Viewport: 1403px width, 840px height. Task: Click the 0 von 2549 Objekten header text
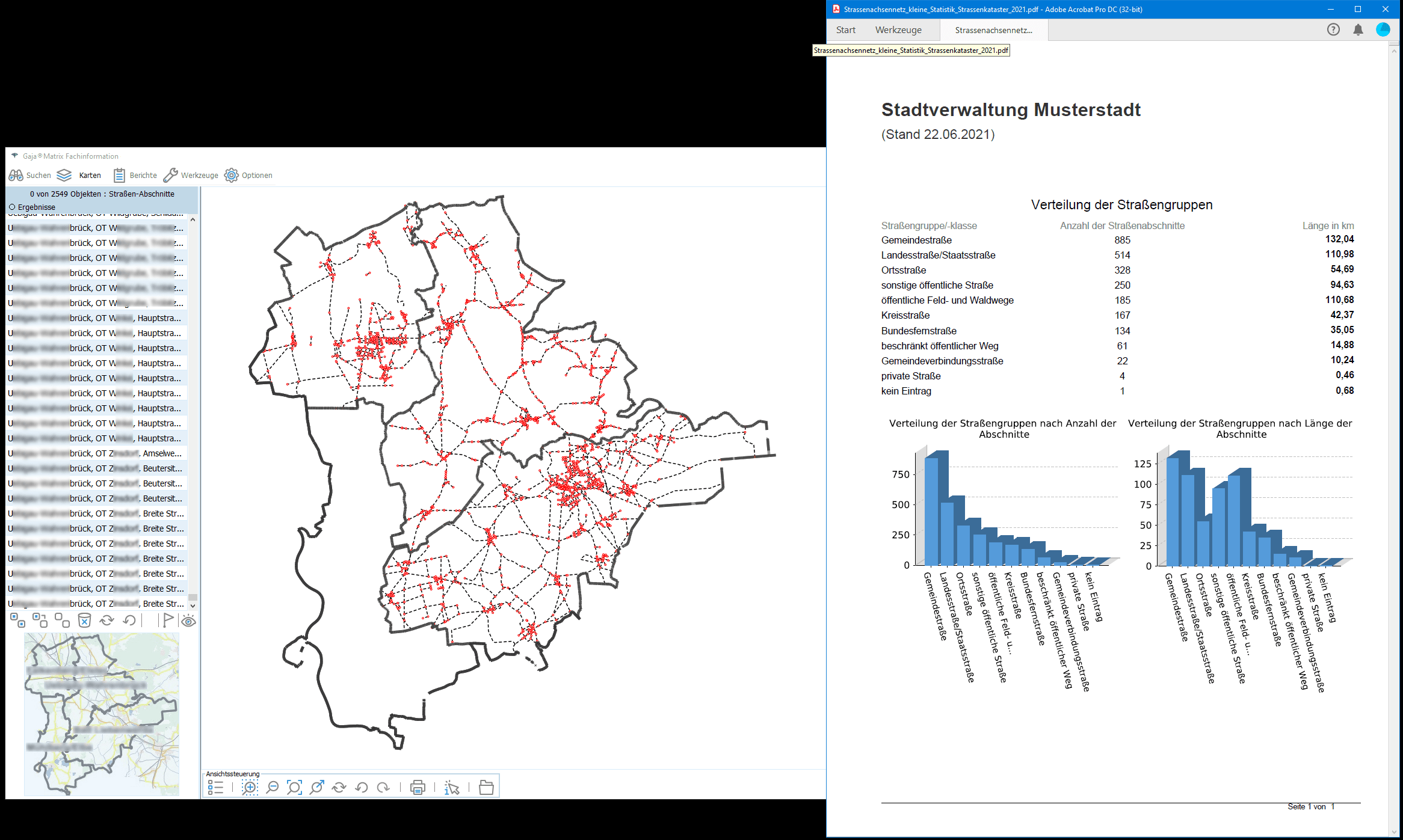pos(102,194)
